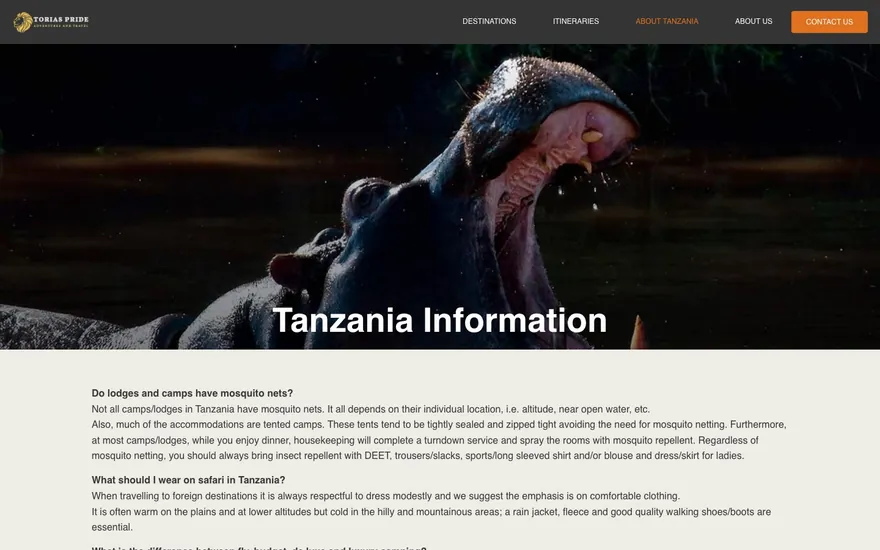
Task: Click the line beginning 'Also, much of the accommodations'
Action: (439, 425)
